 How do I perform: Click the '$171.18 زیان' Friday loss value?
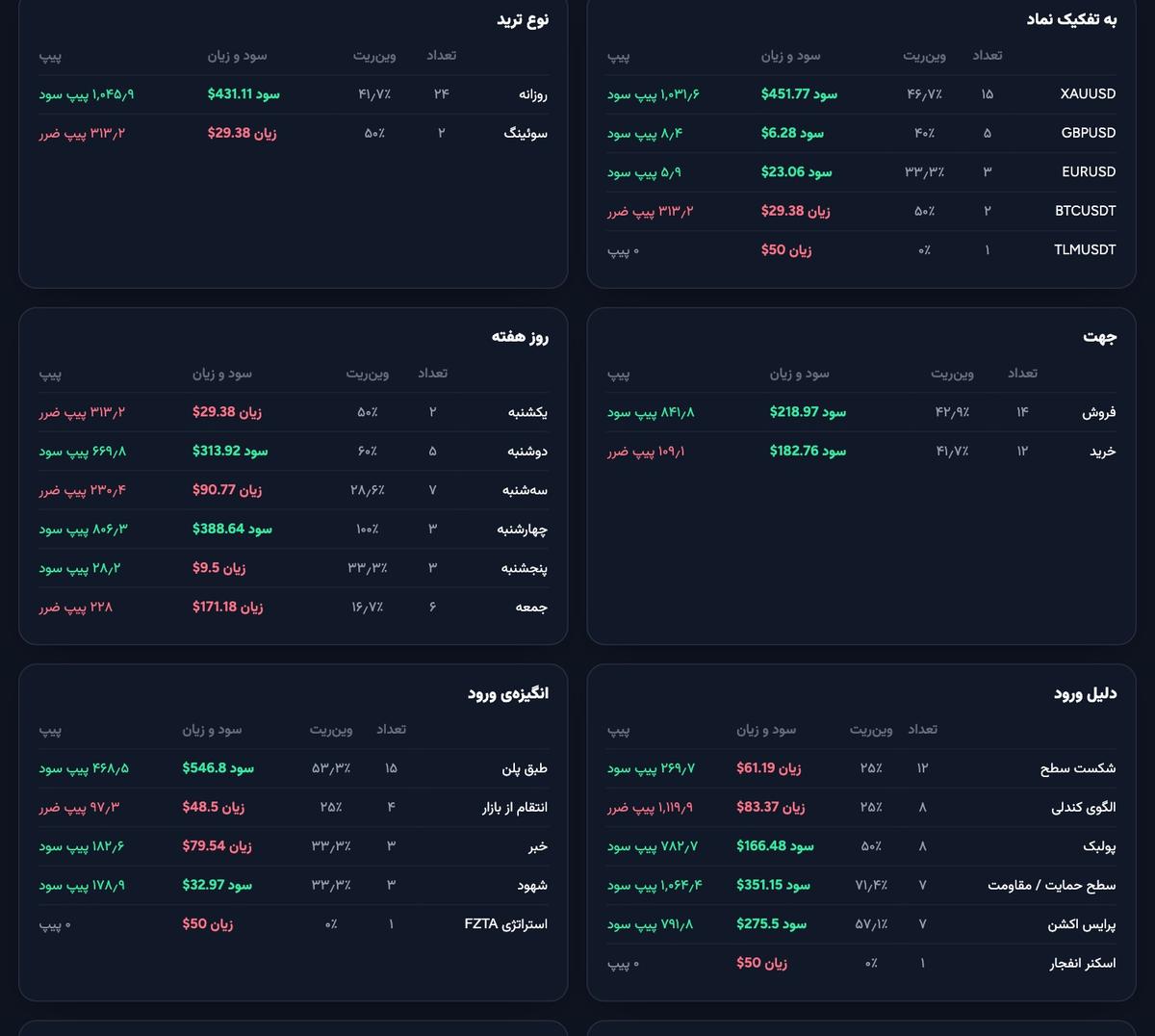point(227,607)
